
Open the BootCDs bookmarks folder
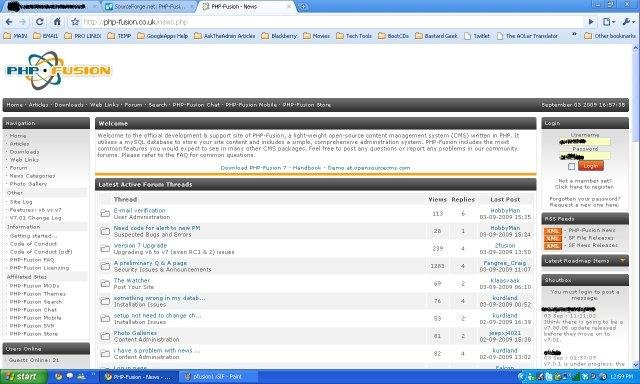coord(393,36)
